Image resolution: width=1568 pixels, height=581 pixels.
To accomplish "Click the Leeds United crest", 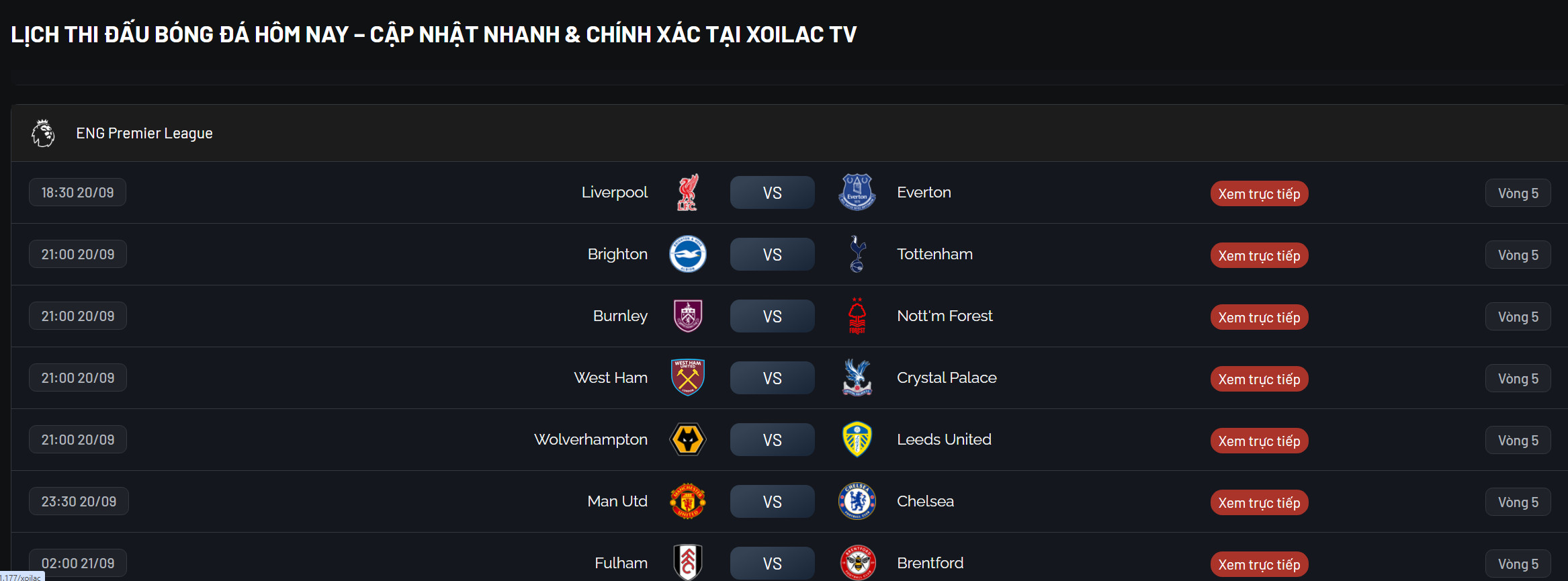I will 857,440.
